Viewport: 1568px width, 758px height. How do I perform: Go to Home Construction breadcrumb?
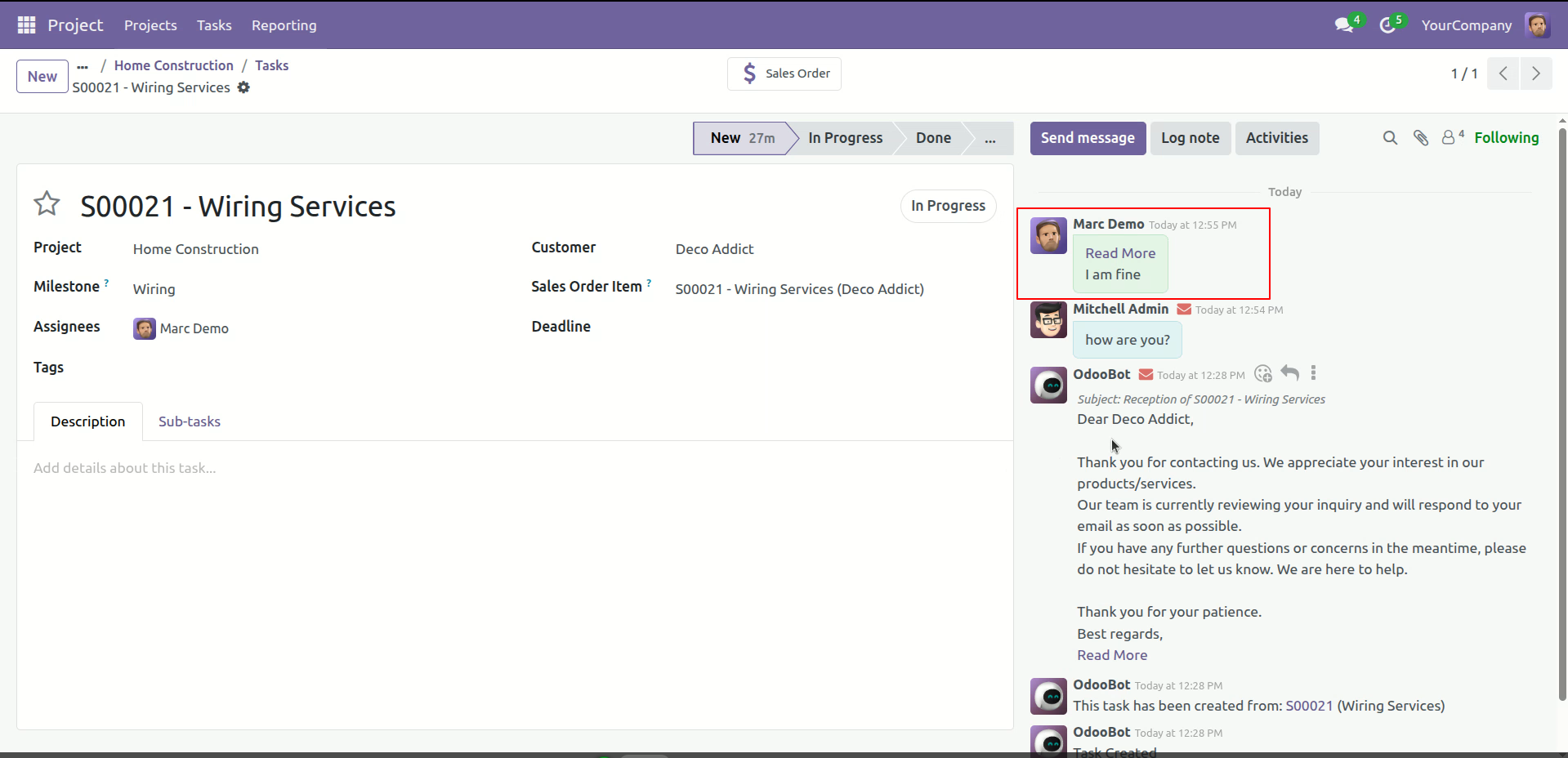coord(174,65)
